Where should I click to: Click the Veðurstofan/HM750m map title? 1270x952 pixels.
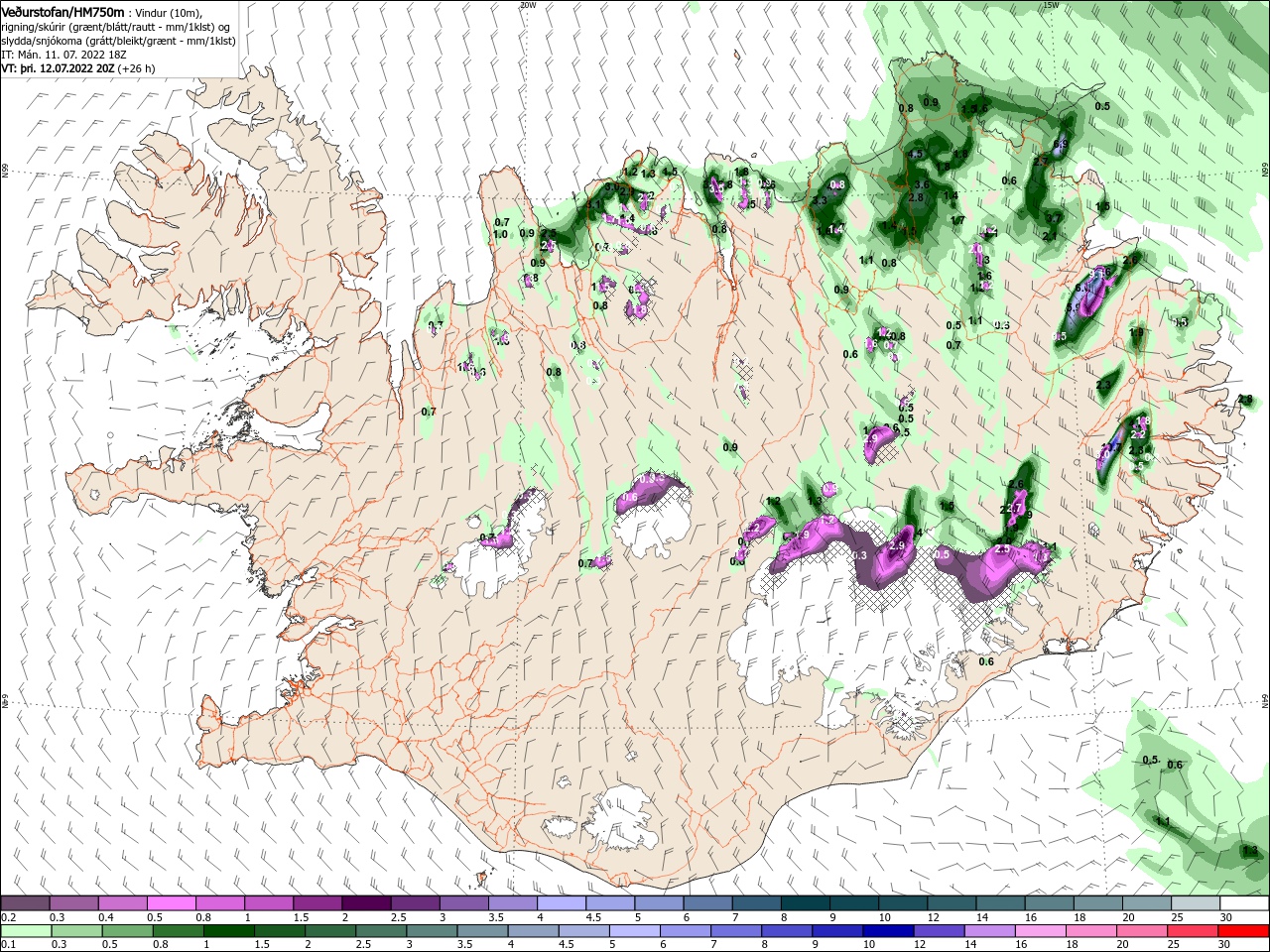pyautogui.click(x=63, y=11)
